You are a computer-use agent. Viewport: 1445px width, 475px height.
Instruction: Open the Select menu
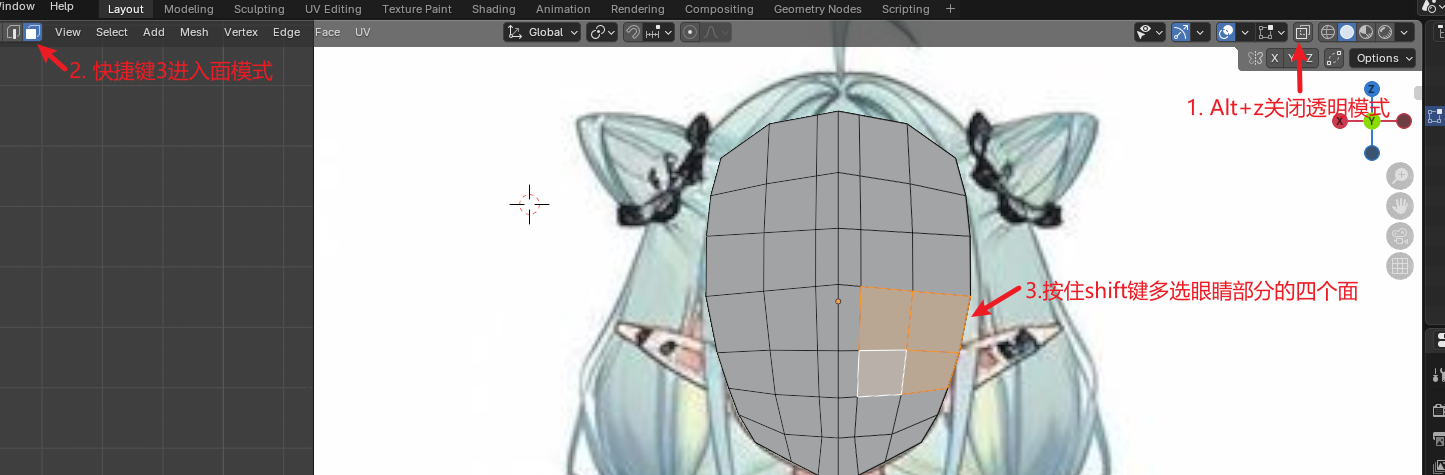(x=112, y=32)
